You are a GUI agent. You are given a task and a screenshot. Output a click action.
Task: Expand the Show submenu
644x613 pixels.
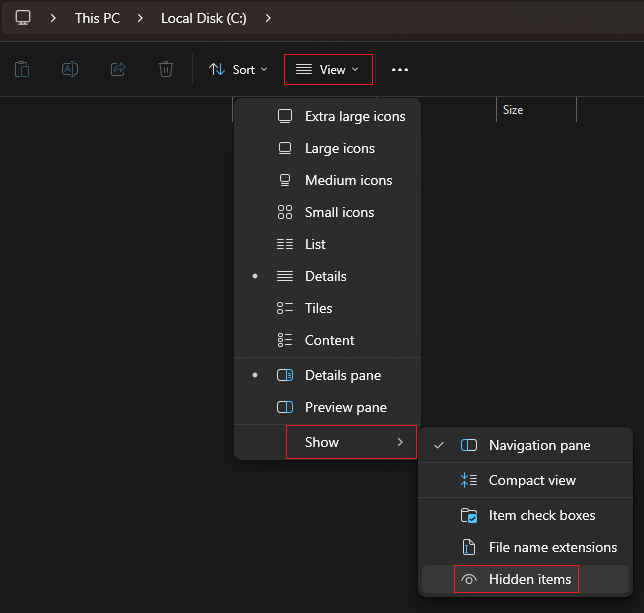pyautogui.click(x=350, y=442)
